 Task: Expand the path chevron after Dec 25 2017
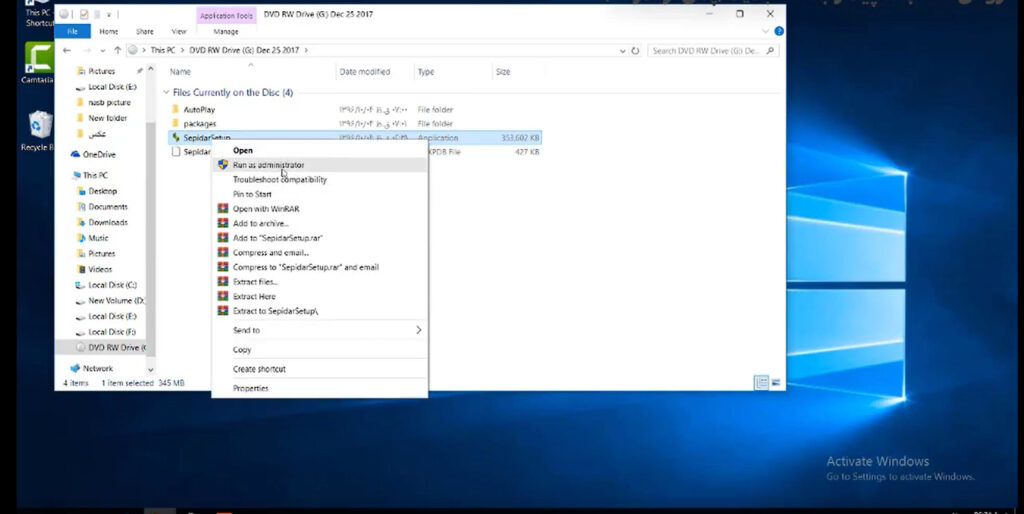(x=306, y=50)
